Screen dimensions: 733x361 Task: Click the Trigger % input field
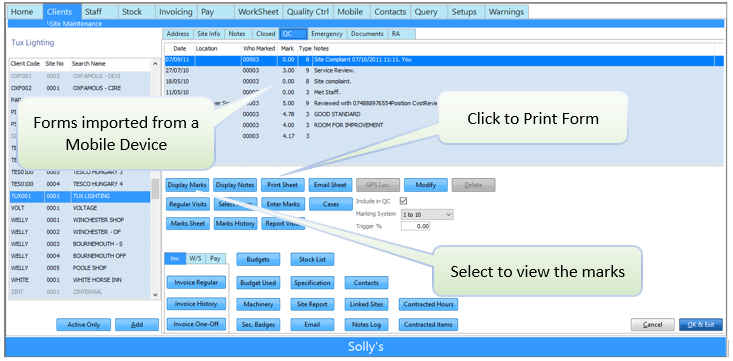click(416, 226)
